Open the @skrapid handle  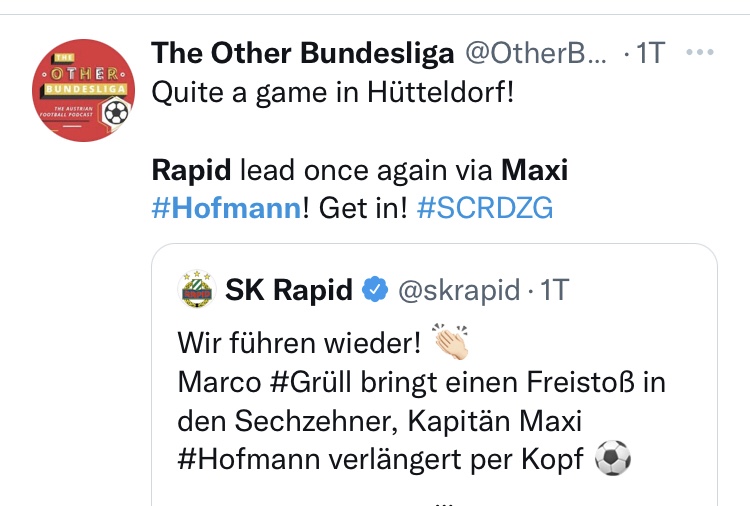pyautogui.click(x=458, y=290)
